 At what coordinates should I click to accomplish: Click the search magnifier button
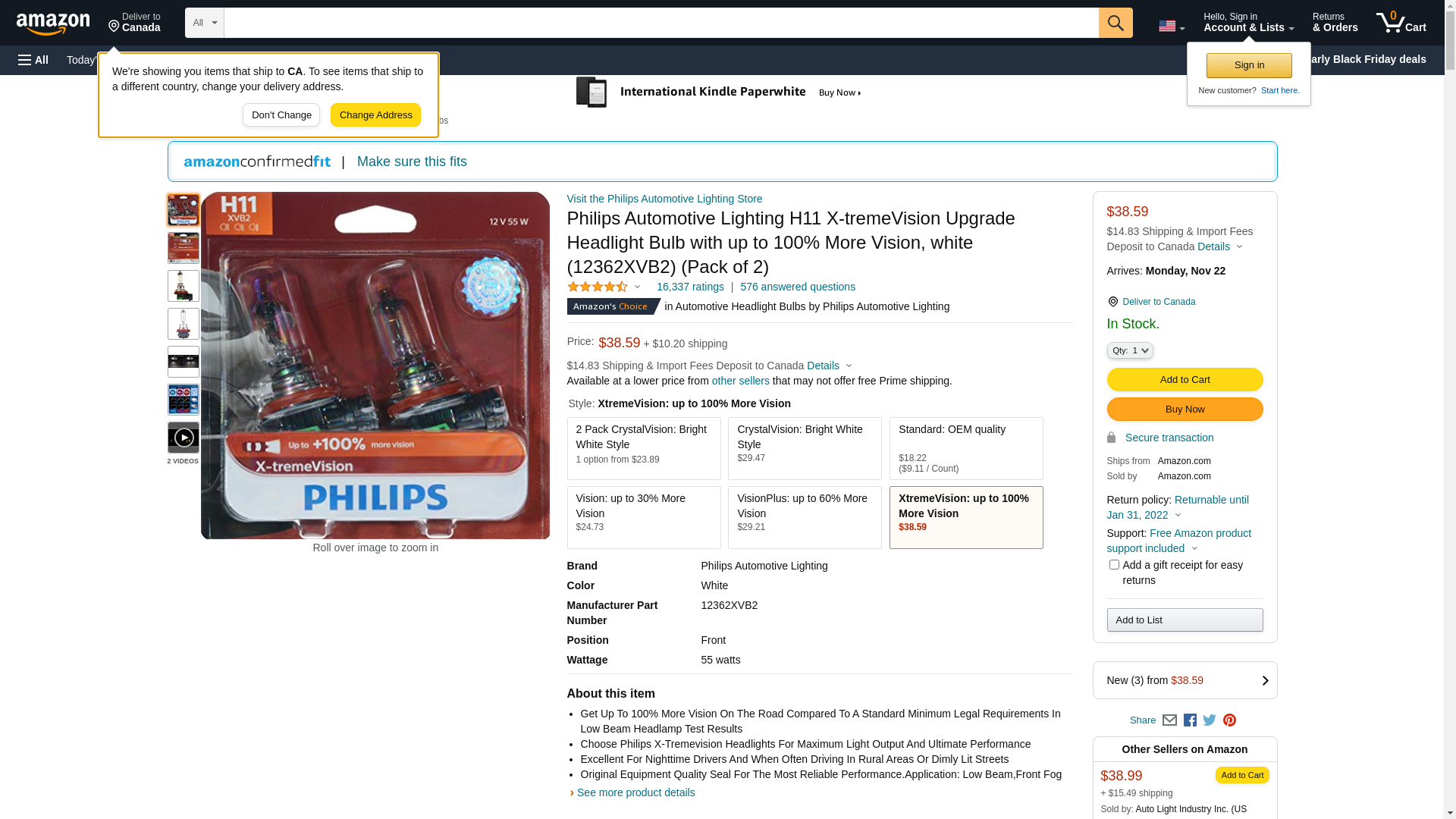coord(1116,23)
